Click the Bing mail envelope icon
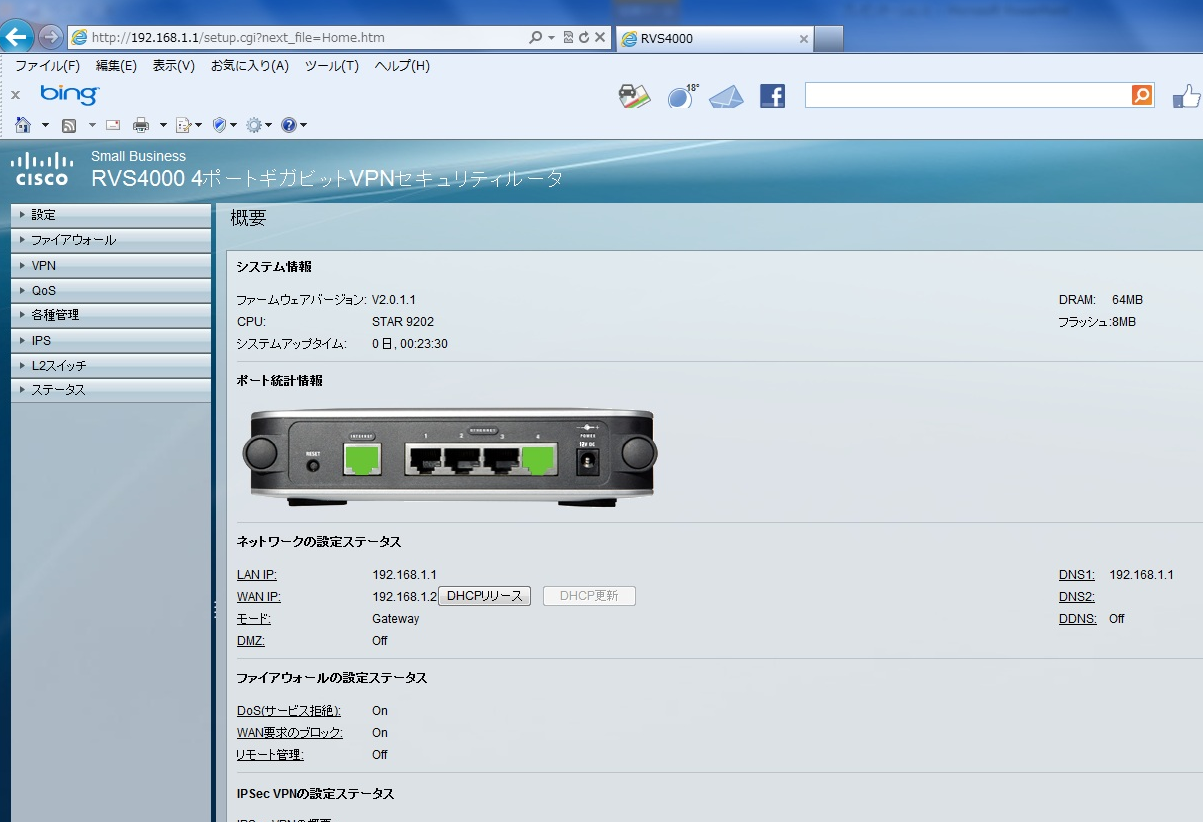This screenshot has height=822, width=1203. pyautogui.click(x=727, y=97)
